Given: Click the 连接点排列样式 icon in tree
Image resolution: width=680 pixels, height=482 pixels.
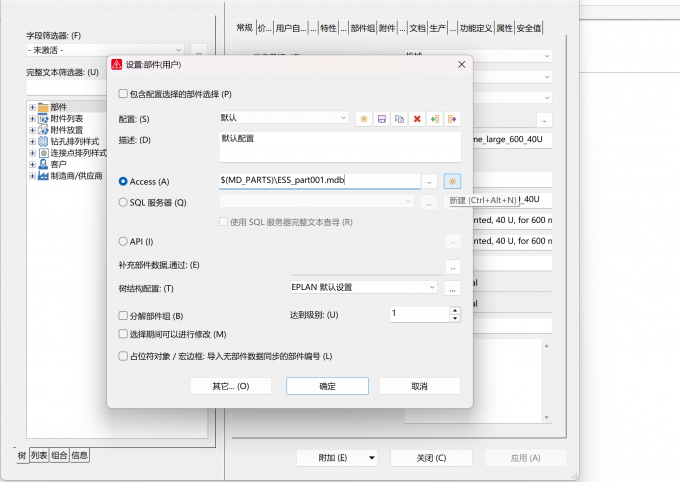Looking at the screenshot, I should click(x=43, y=153).
